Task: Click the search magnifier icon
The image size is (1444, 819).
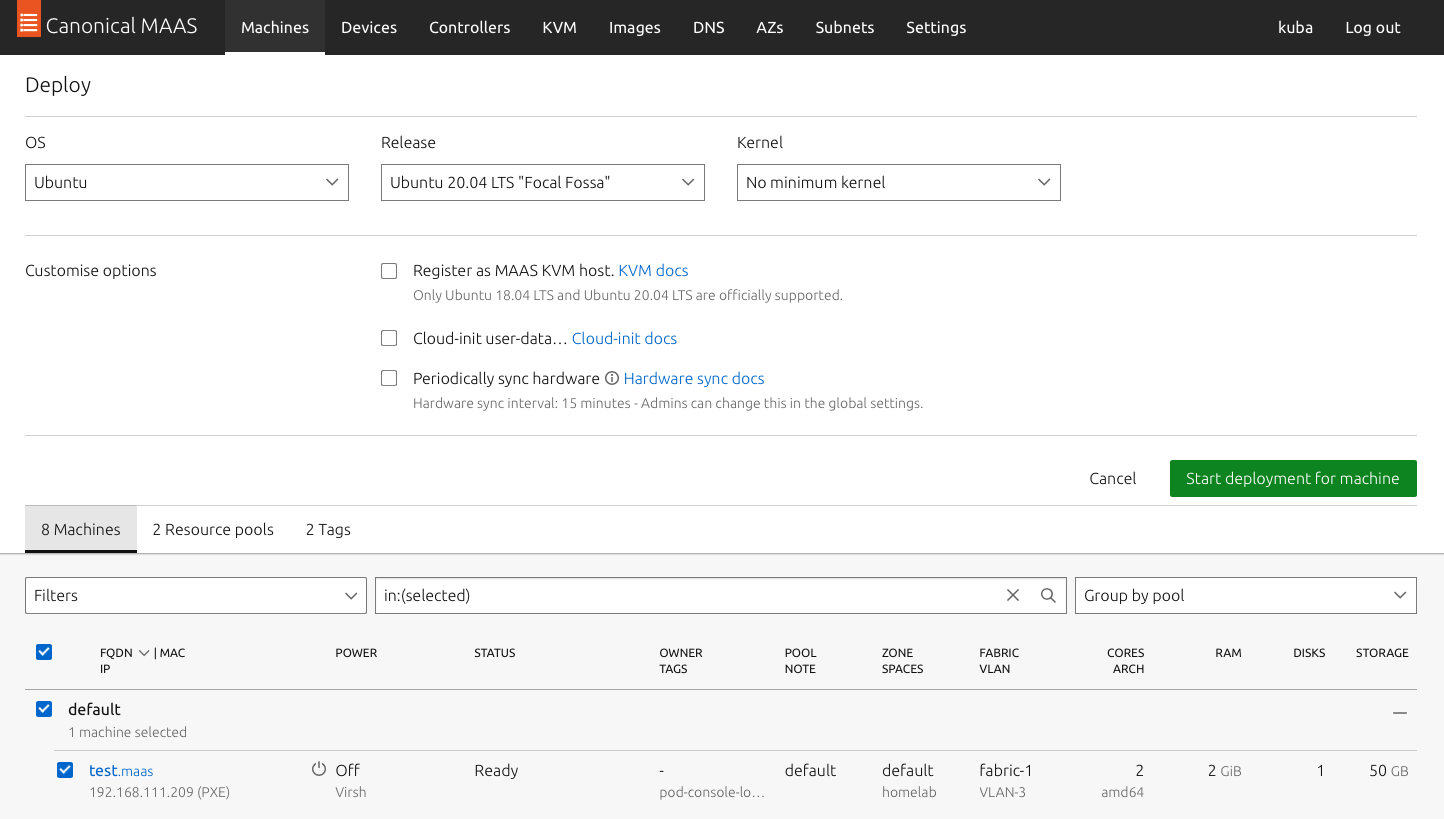Action: pyautogui.click(x=1048, y=595)
